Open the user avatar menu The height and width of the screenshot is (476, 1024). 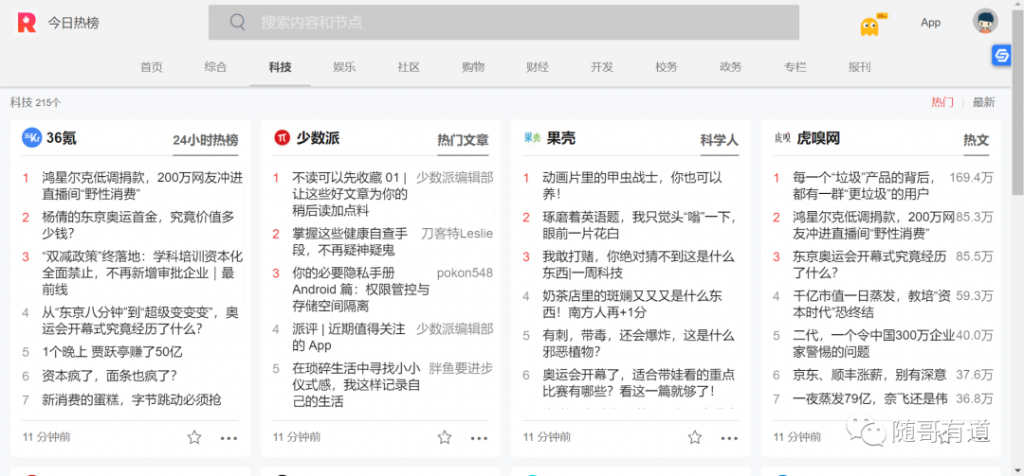click(x=985, y=22)
